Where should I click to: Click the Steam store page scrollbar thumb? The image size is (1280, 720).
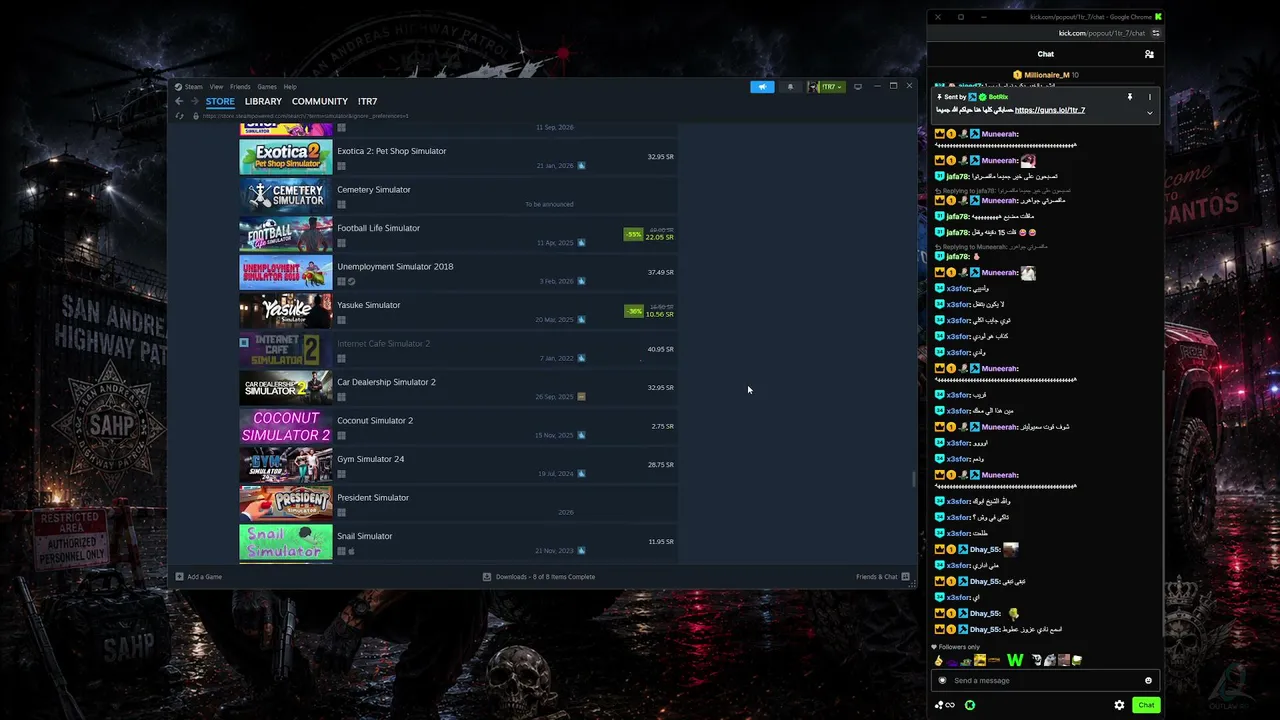(913, 479)
